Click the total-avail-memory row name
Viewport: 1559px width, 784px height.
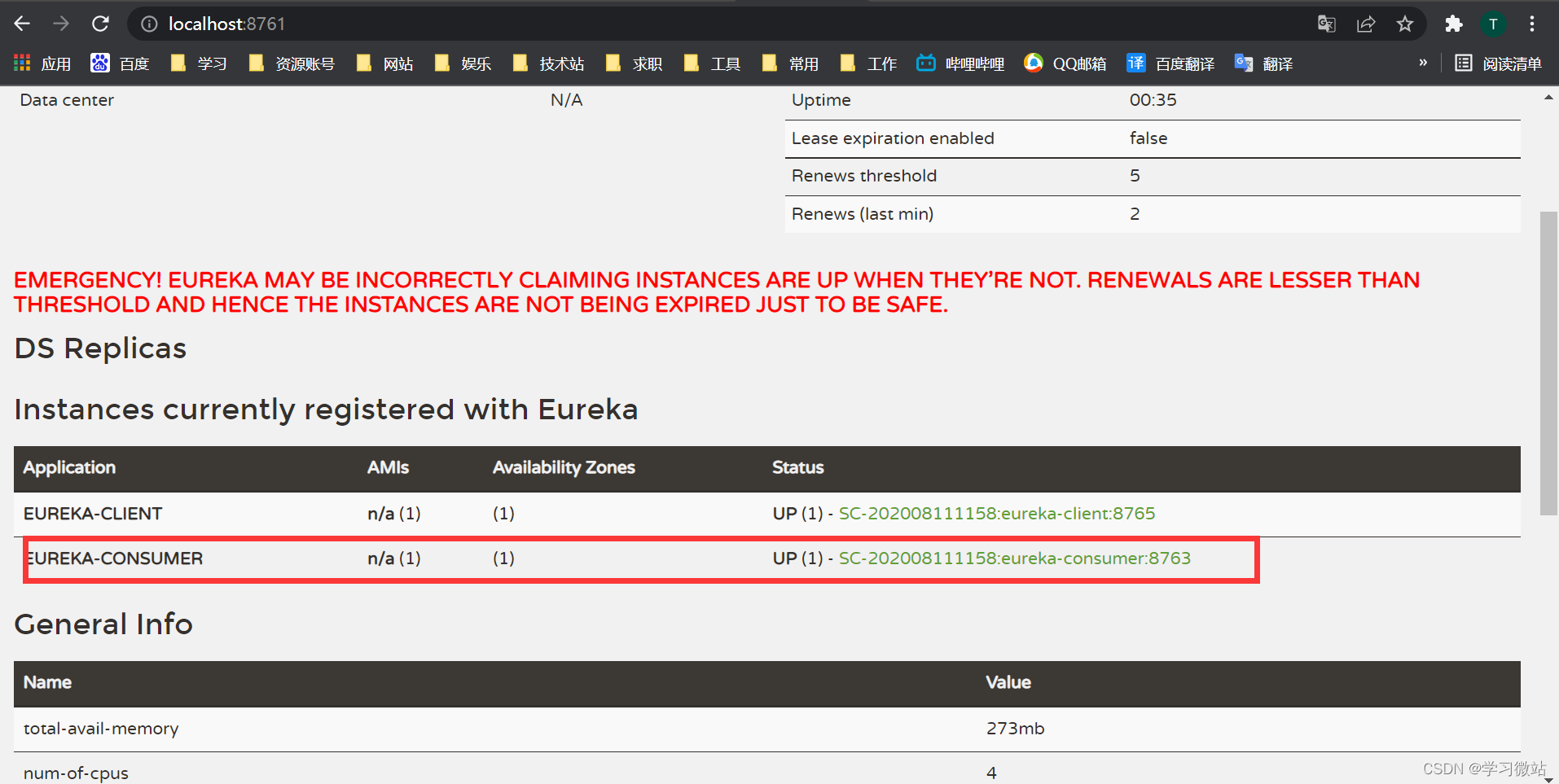tap(101, 729)
